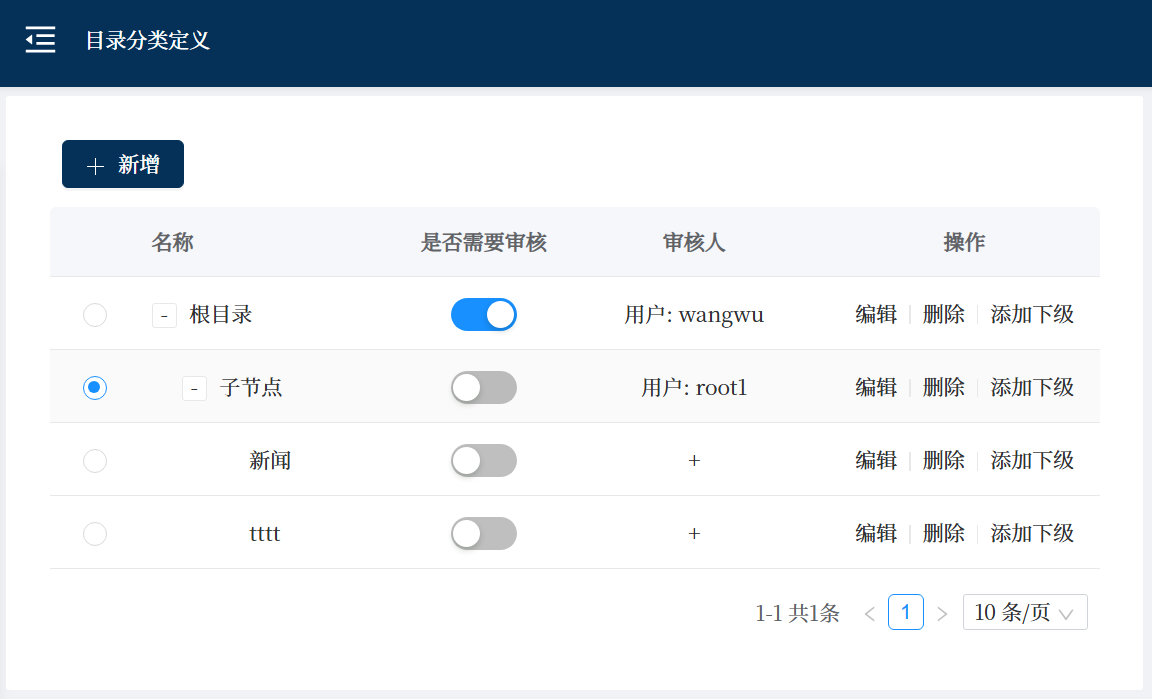Disable the review toggle for 根目录
Screen dimensions: 1152x699
pos(484,314)
